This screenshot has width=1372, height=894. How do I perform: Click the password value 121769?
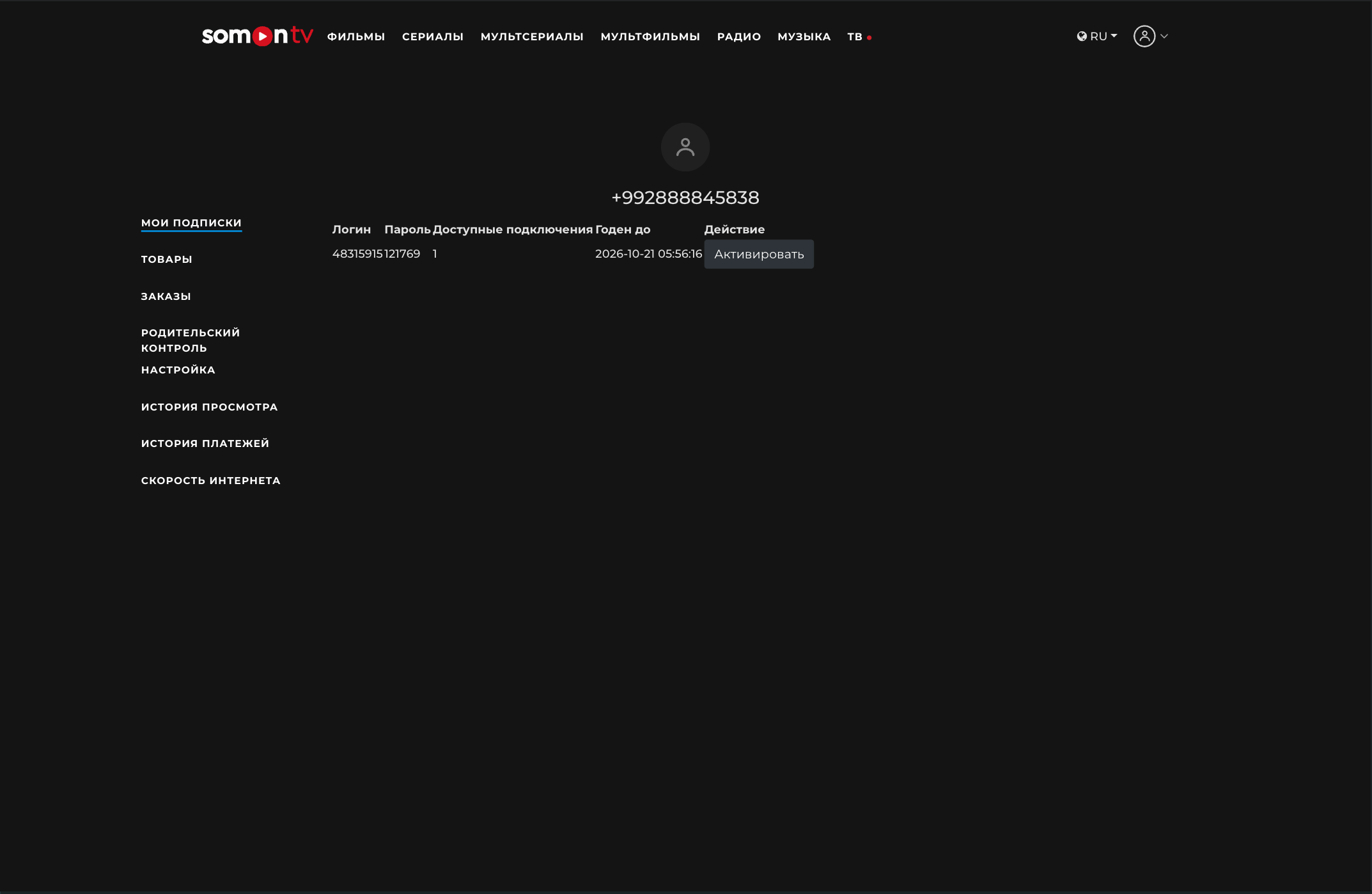click(x=402, y=254)
